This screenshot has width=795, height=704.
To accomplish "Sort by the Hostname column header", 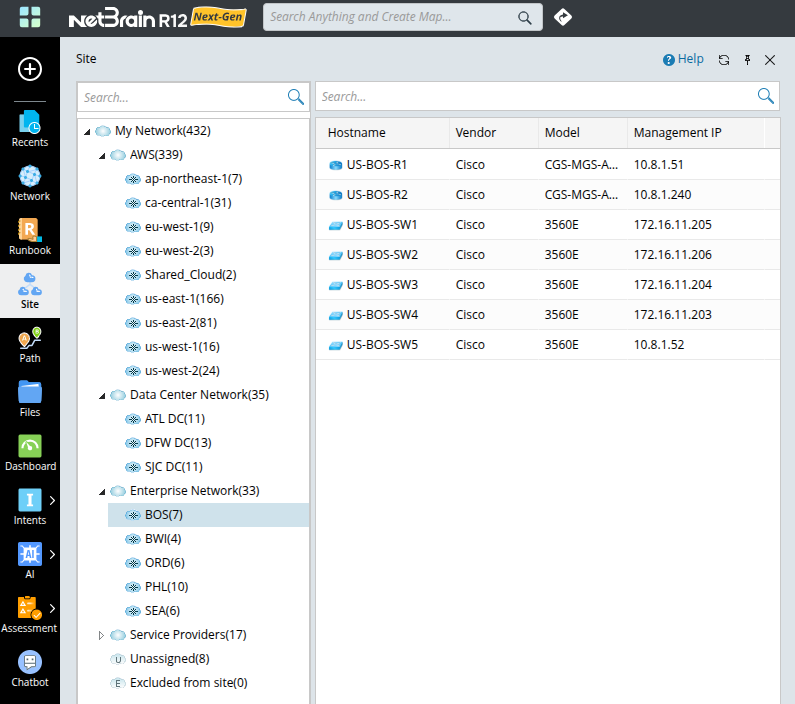I will pyautogui.click(x=357, y=133).
